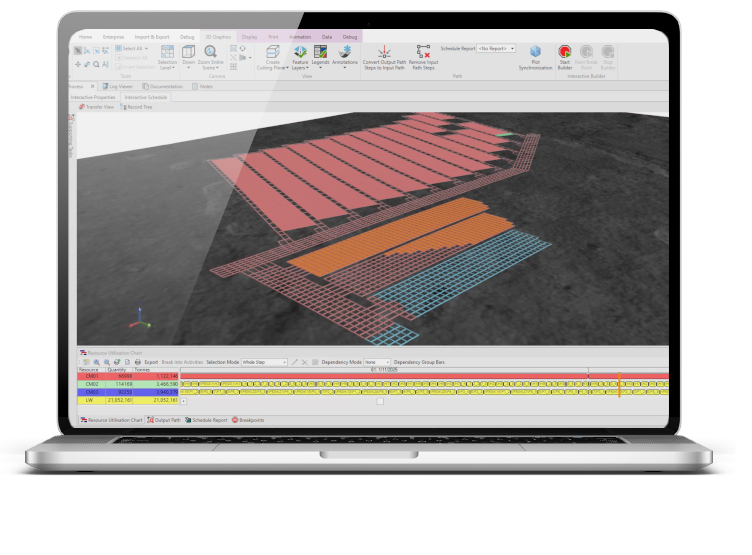Open the Dependency Mode dropdown

pos(377,362)
